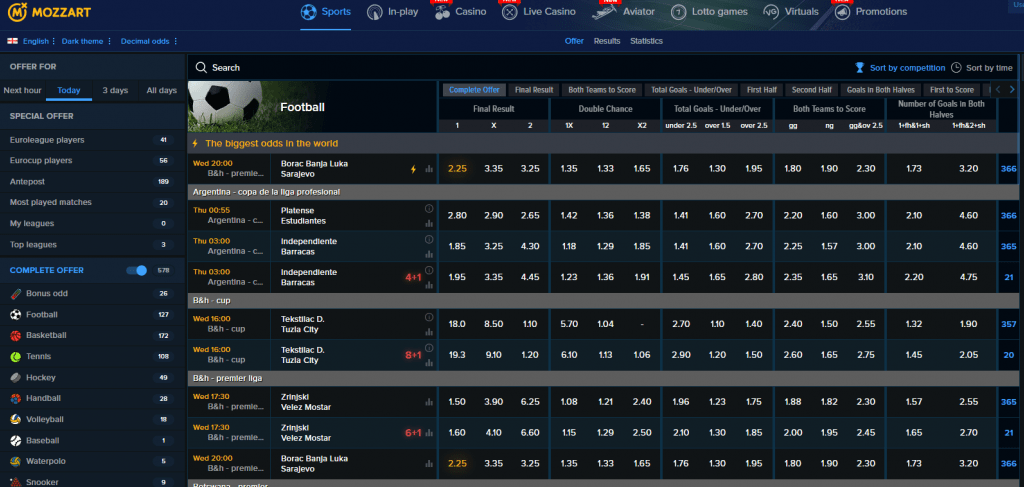Filter offer by 3 days

[x=115, y=90]
